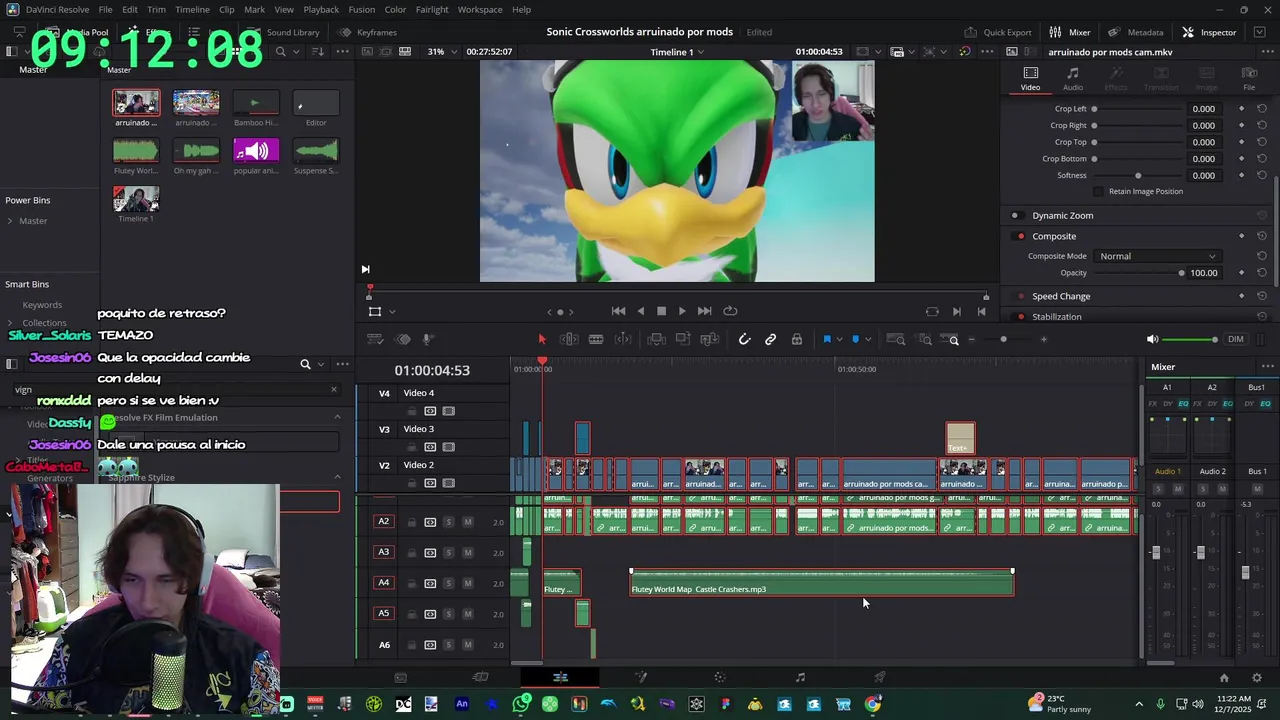
Task: Open Composite Mode dropdown
Action: coord(1157,257)
